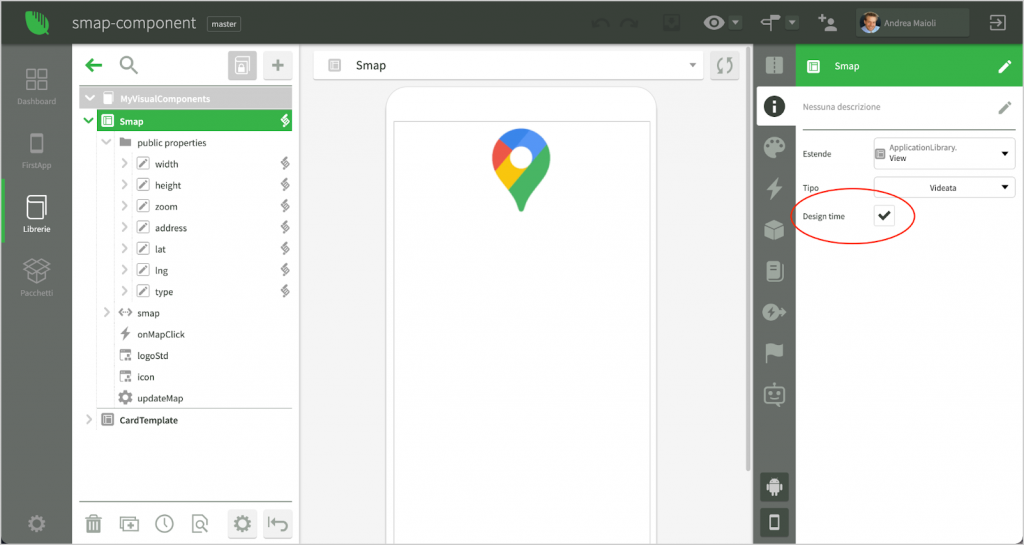
Task: Select the height property row
Action: (x=204, y=185)
